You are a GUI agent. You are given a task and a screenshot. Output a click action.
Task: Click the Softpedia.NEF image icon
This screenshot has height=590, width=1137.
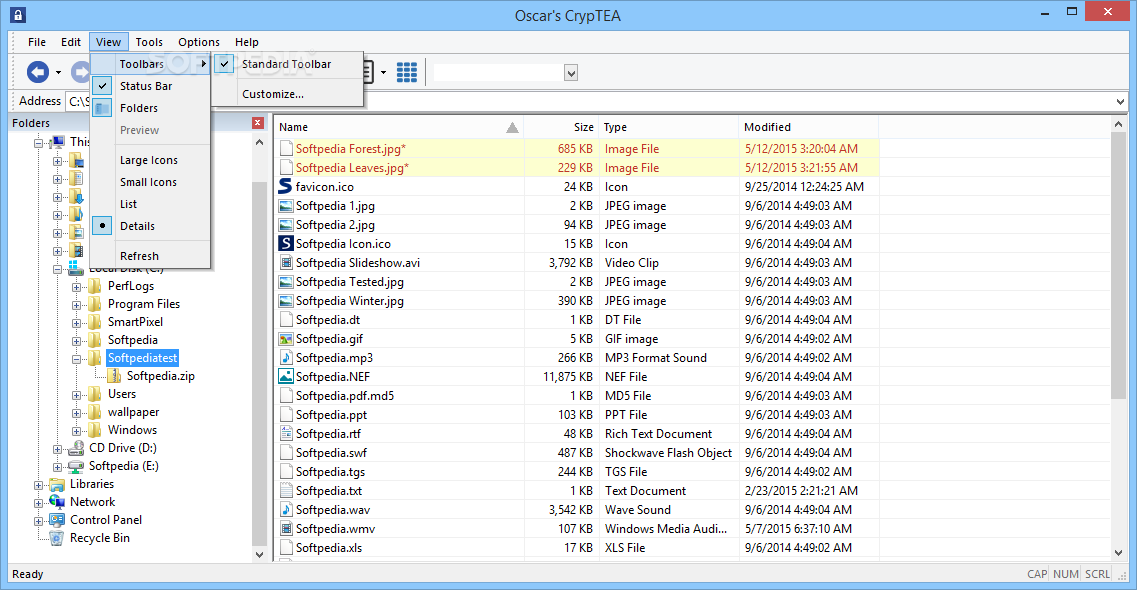click(286, 376)
